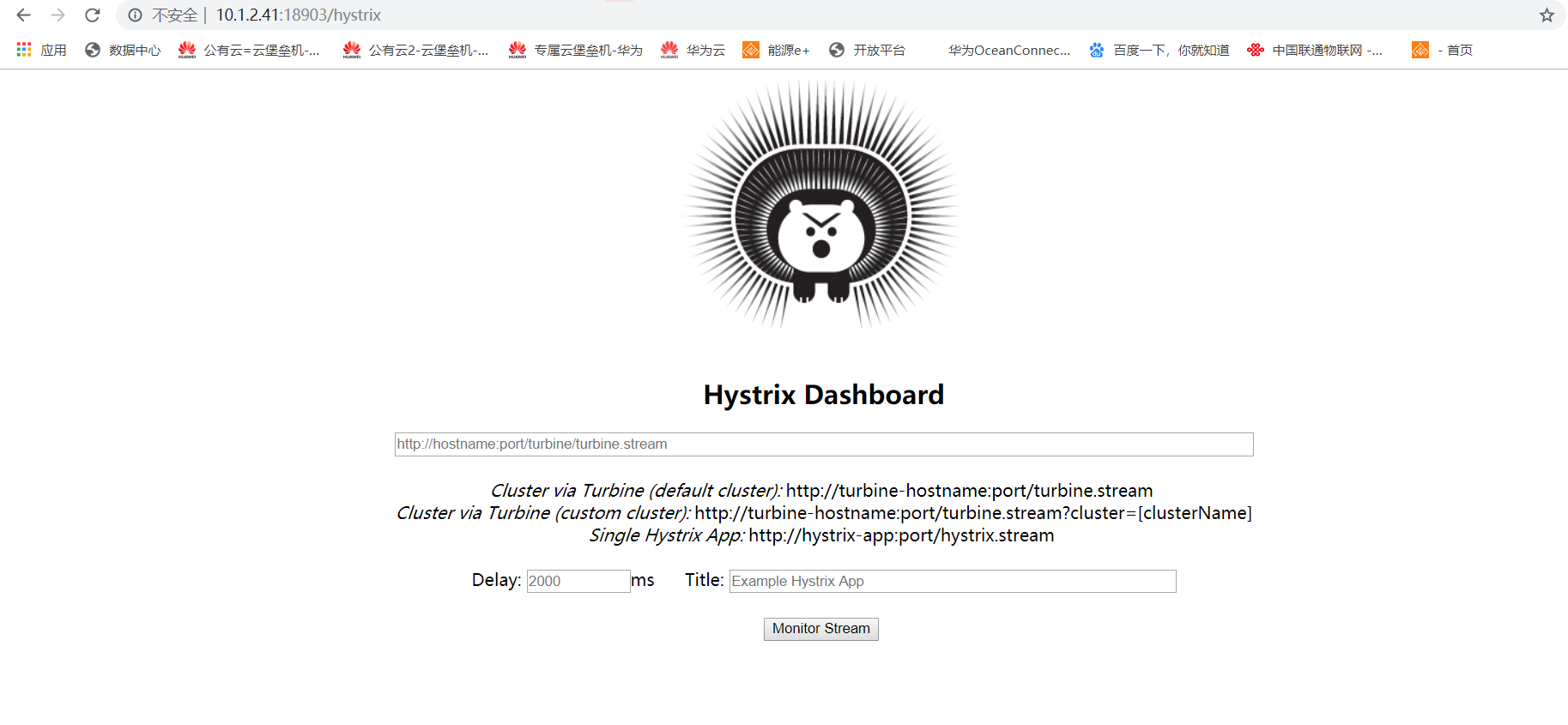This screenshot has width=1568, height=725.
Task: Open the 华为OceanConnect bookmark
Action: pyautogui.click(x=1009, y=50)
